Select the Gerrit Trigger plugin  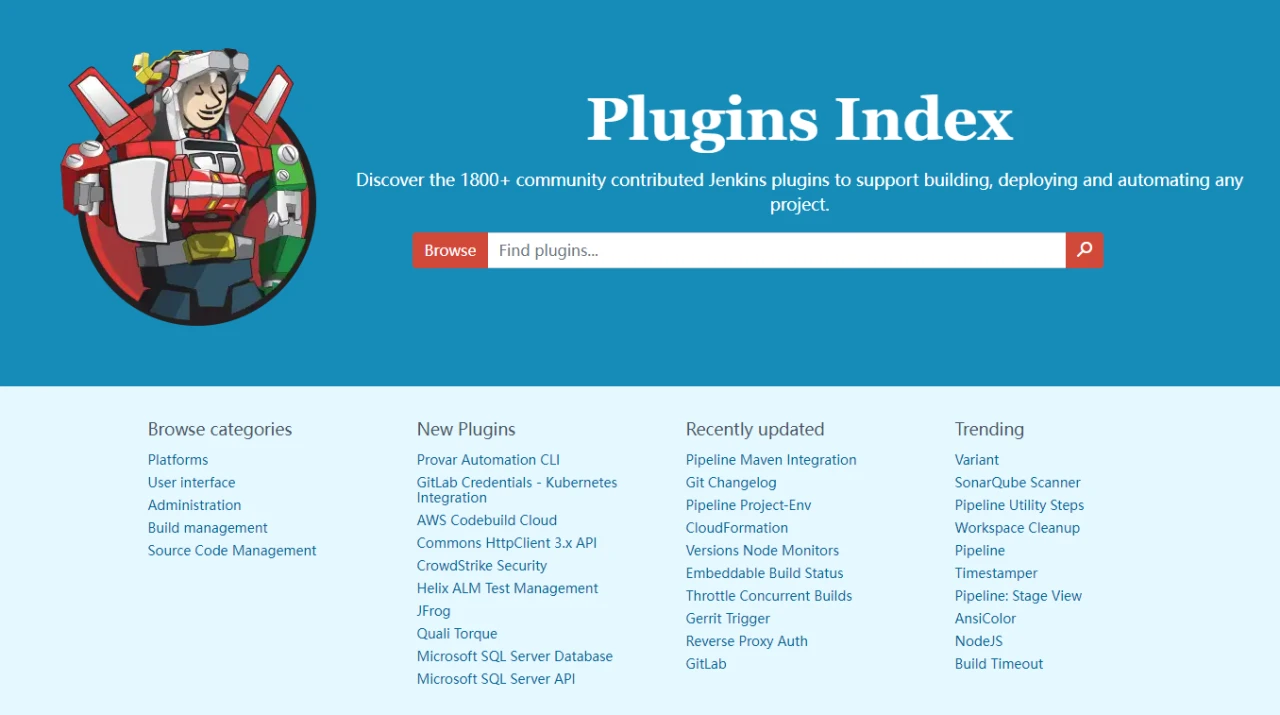coord(728,619)
